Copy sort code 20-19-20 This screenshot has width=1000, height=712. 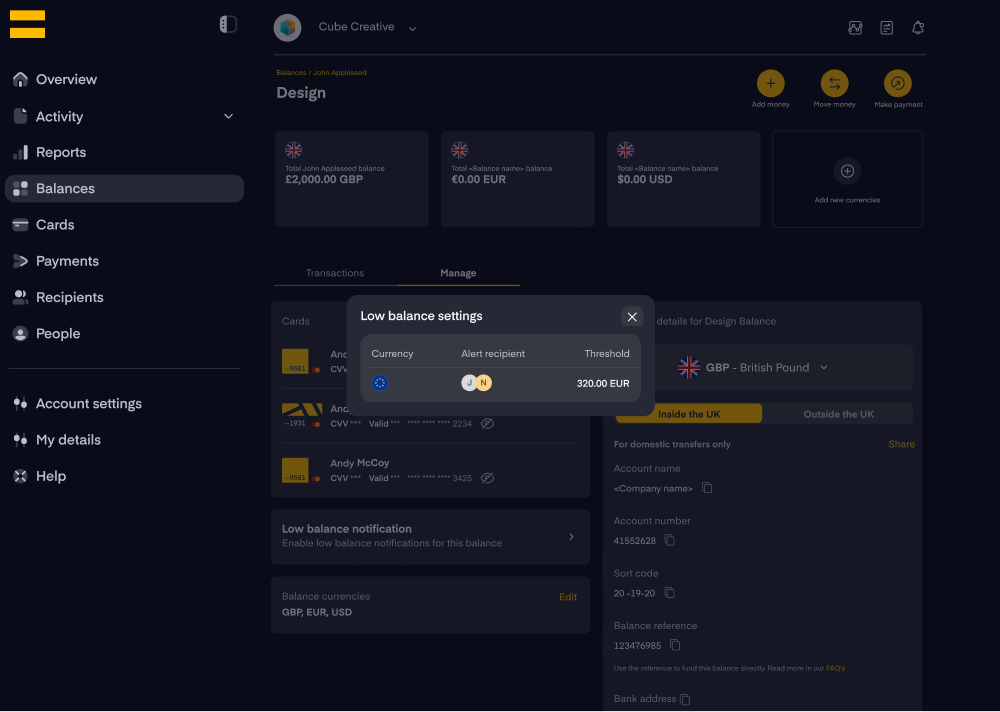coord(669,593)
